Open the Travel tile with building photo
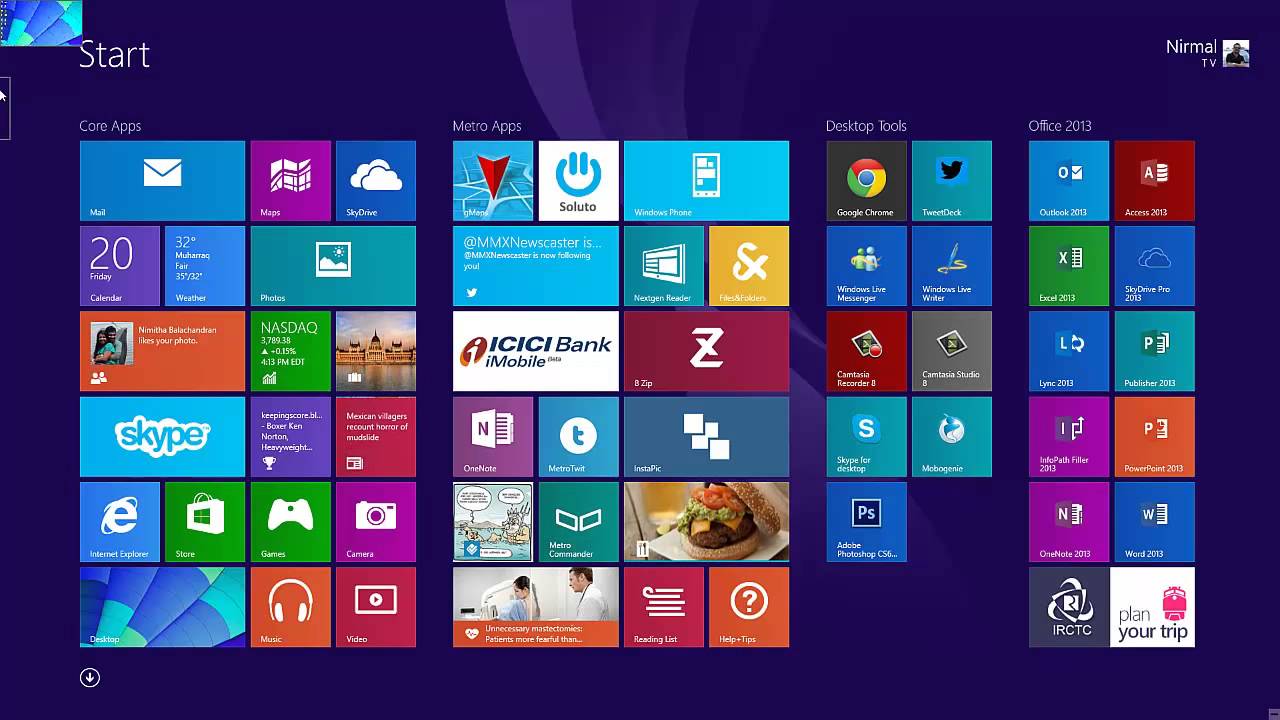Screen dimensions: 1280x720 pos(376,351)
